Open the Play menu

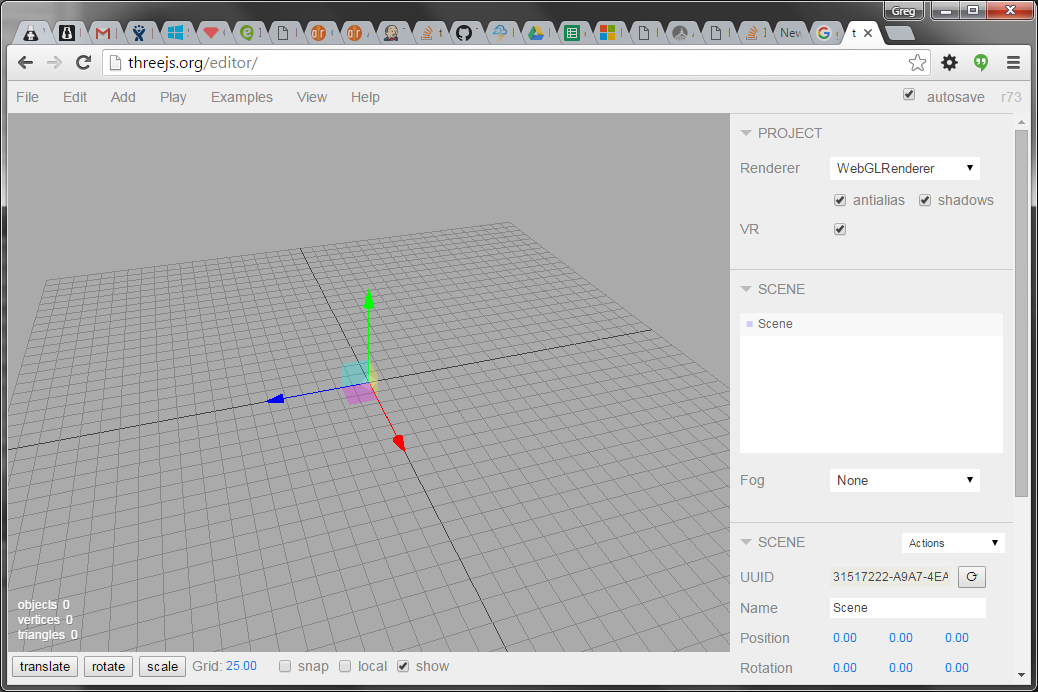173,97
